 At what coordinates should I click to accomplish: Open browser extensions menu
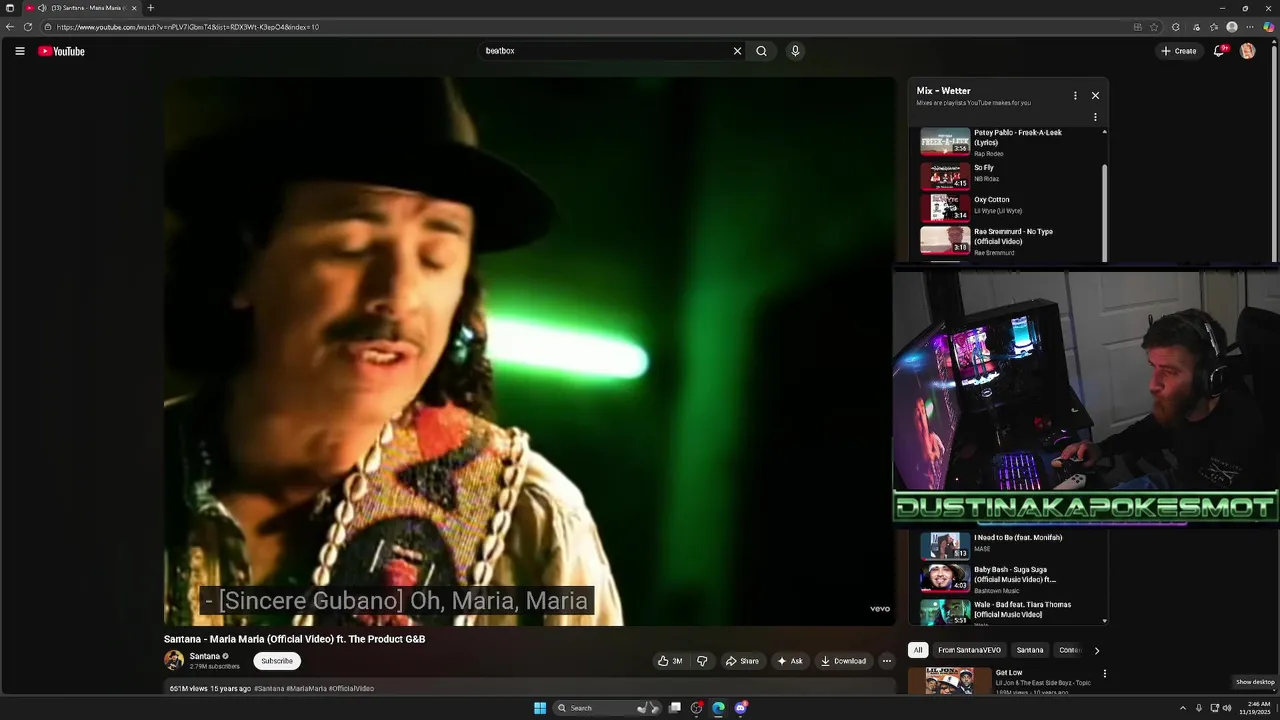(x=1176, y=27)
